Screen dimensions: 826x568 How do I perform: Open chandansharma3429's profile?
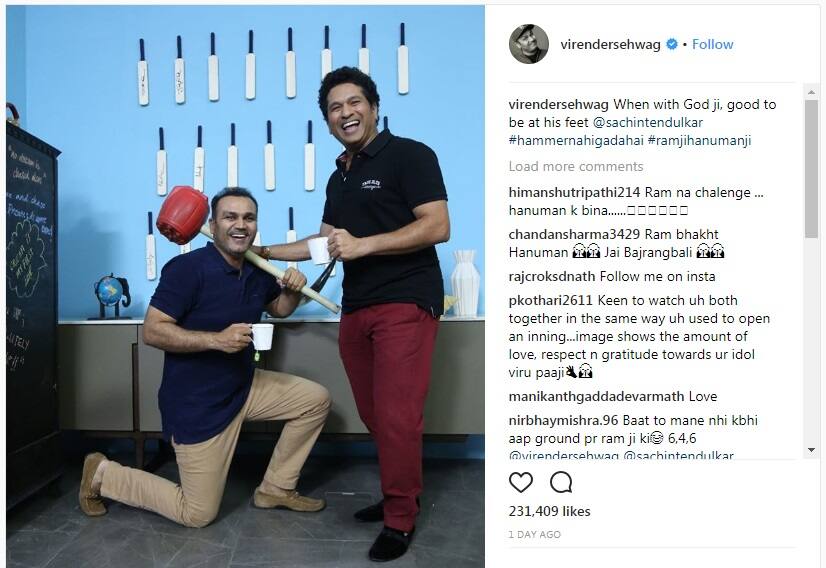574,234
